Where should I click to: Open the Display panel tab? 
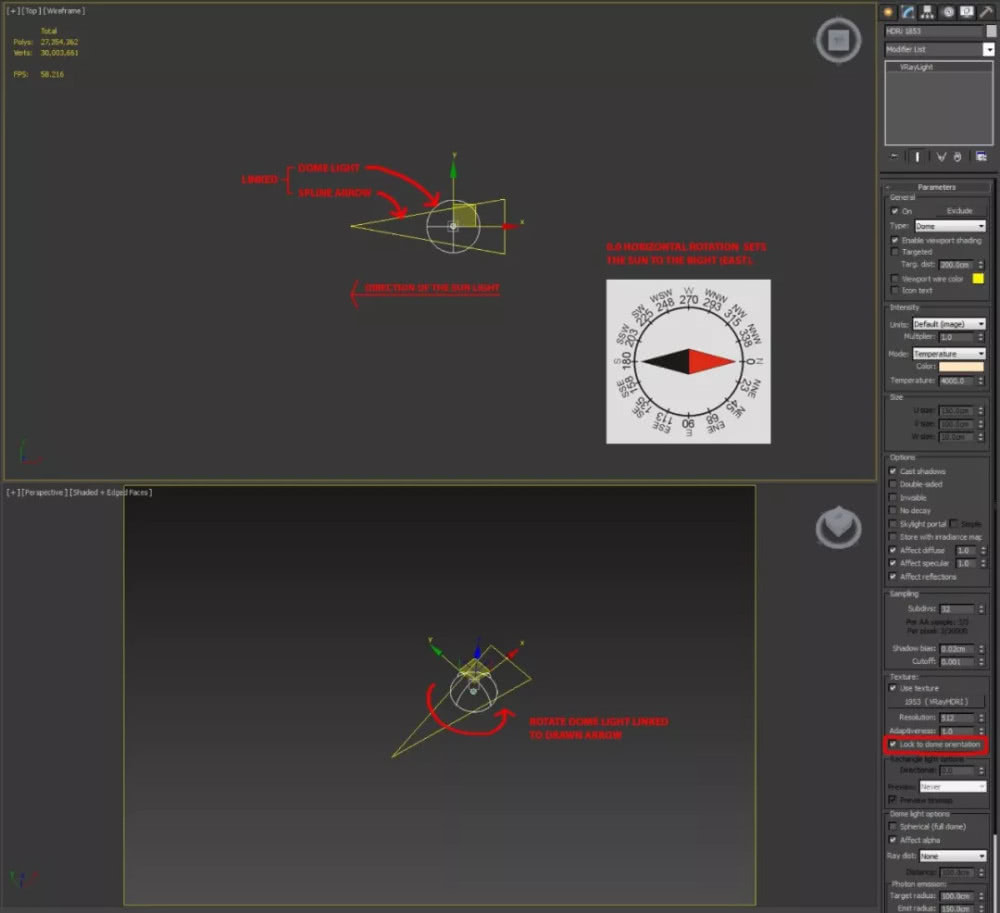point(966,11)
